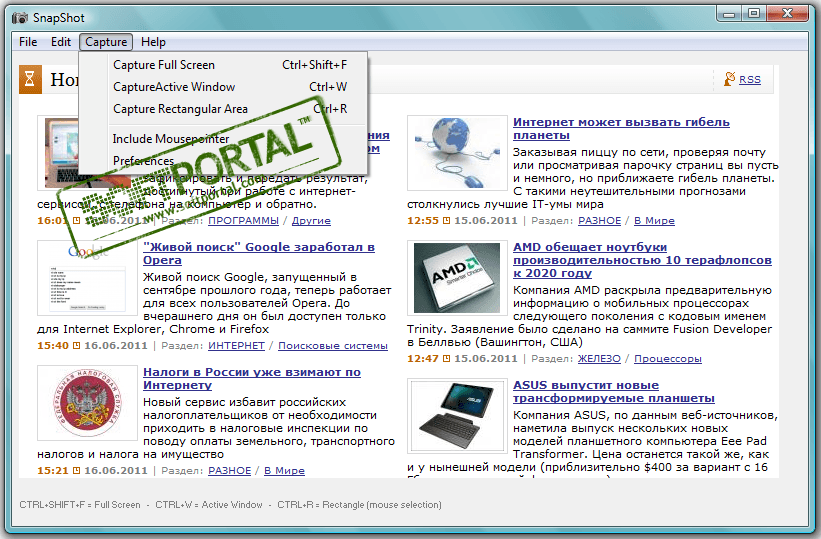Click calendar icon beside 15:21 timestamp
Screen dimensions: 821x539
[x=76, y=470]
